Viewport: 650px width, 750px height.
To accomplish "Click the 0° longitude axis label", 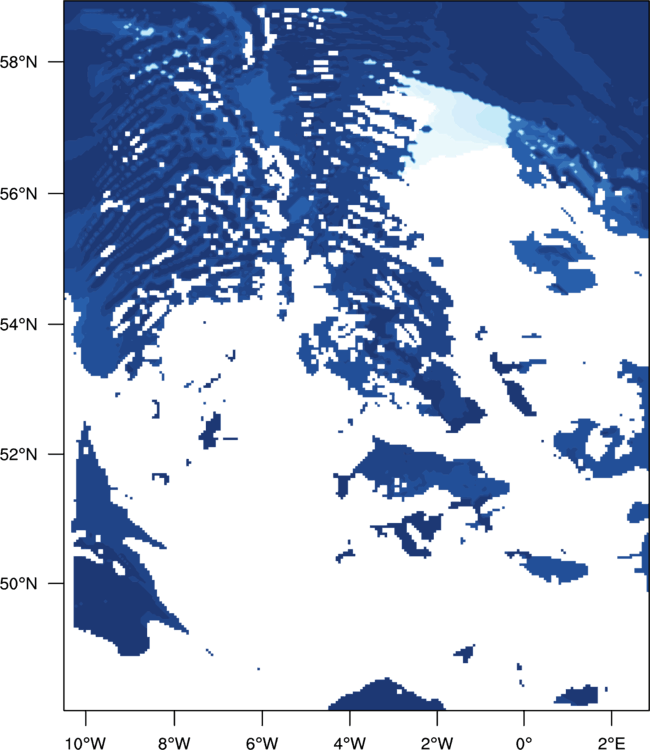I will tap(524, 743).
